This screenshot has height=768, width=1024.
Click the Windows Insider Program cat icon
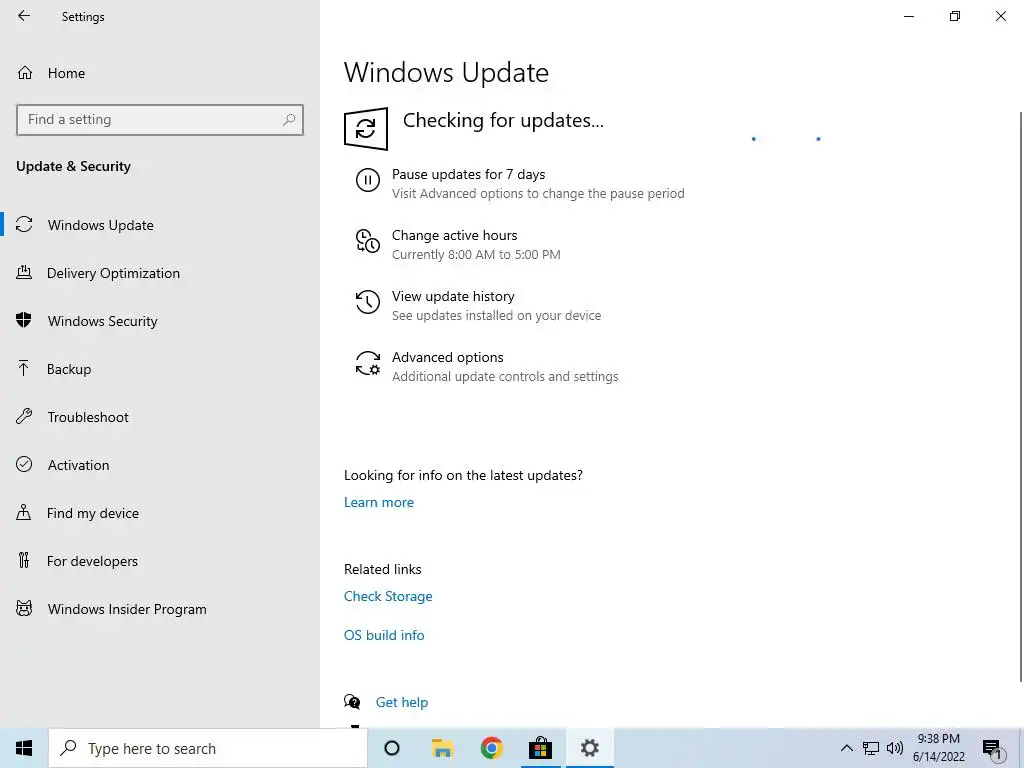tap(24, 609)
